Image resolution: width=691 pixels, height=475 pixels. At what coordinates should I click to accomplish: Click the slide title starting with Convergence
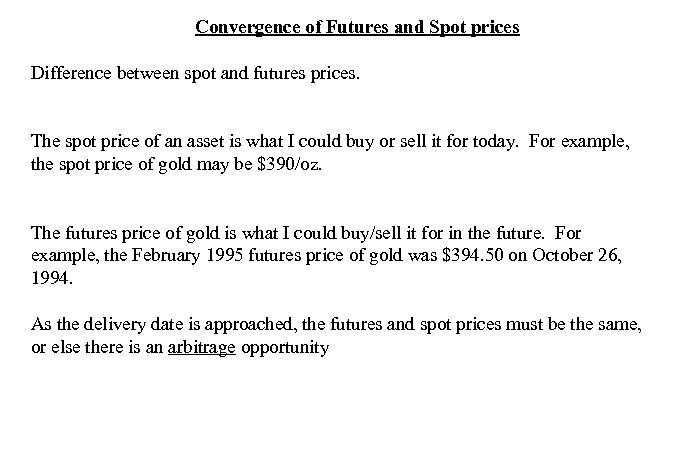tap(357, 27)
